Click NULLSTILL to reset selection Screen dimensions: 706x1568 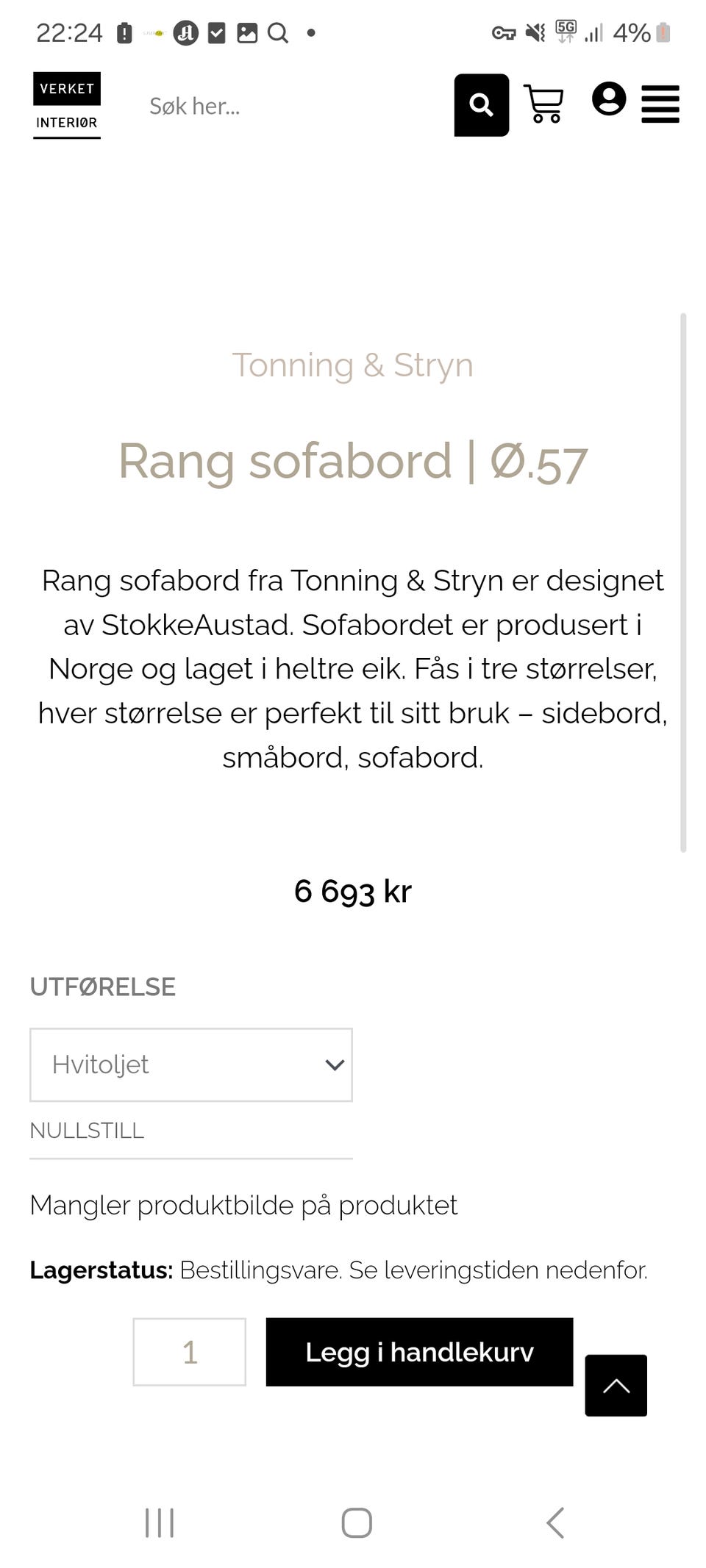pos(87,1131)
